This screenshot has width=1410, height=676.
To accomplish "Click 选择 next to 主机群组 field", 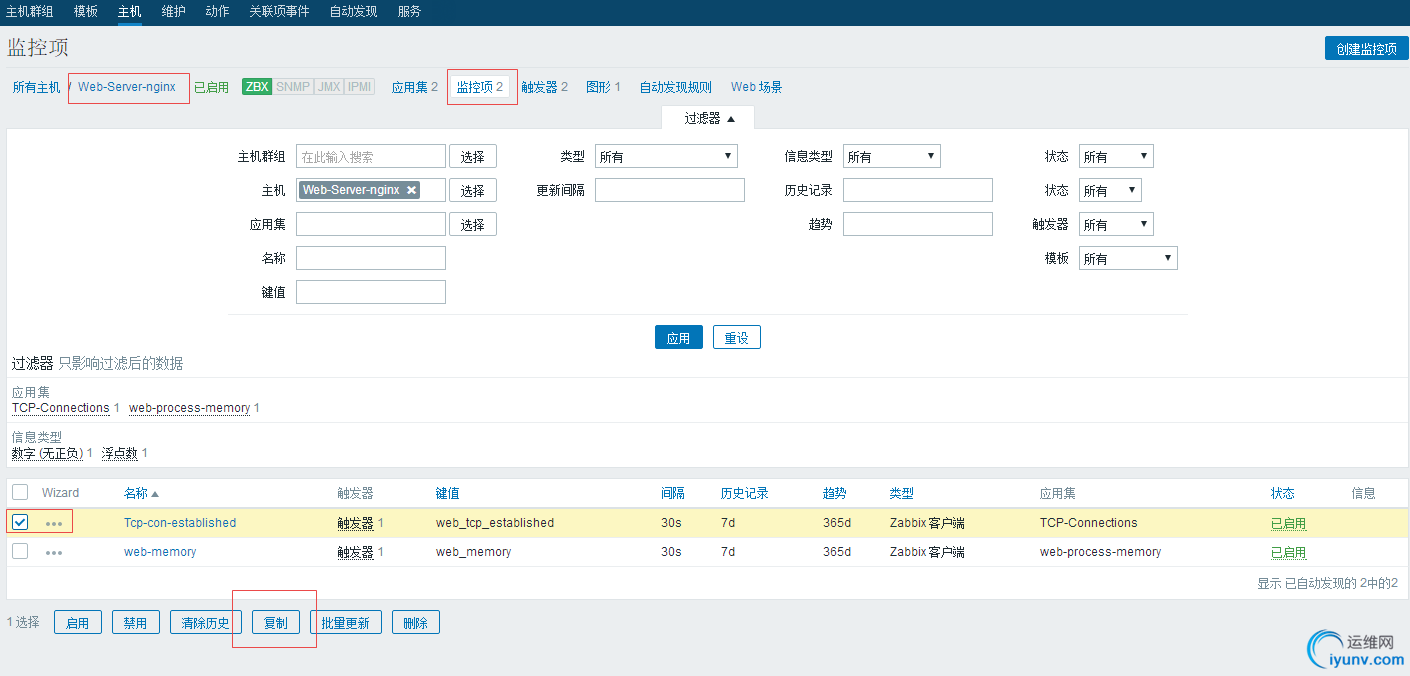I will 473,156.
